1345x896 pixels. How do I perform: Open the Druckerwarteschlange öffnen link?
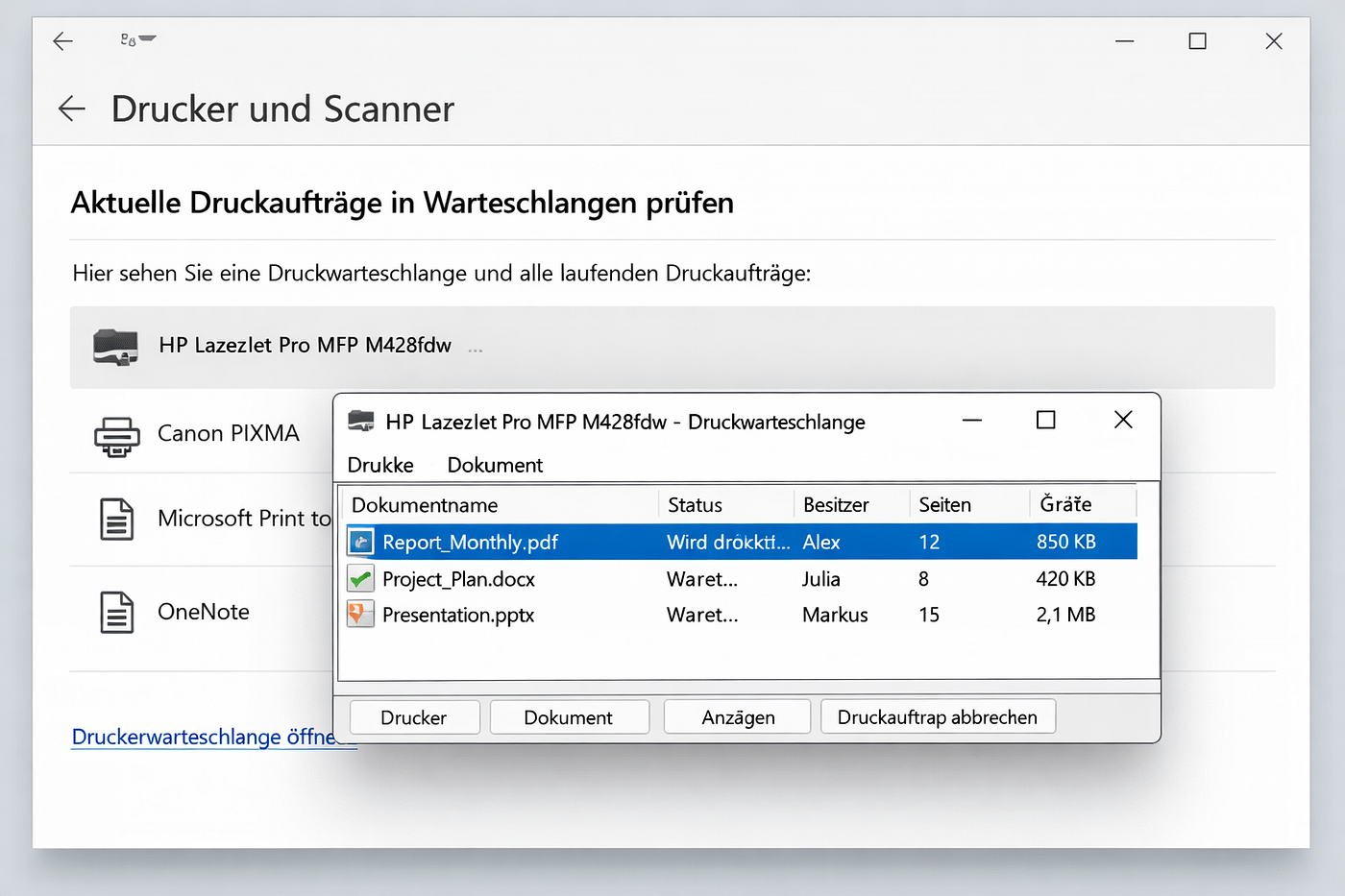coord(214,737)
